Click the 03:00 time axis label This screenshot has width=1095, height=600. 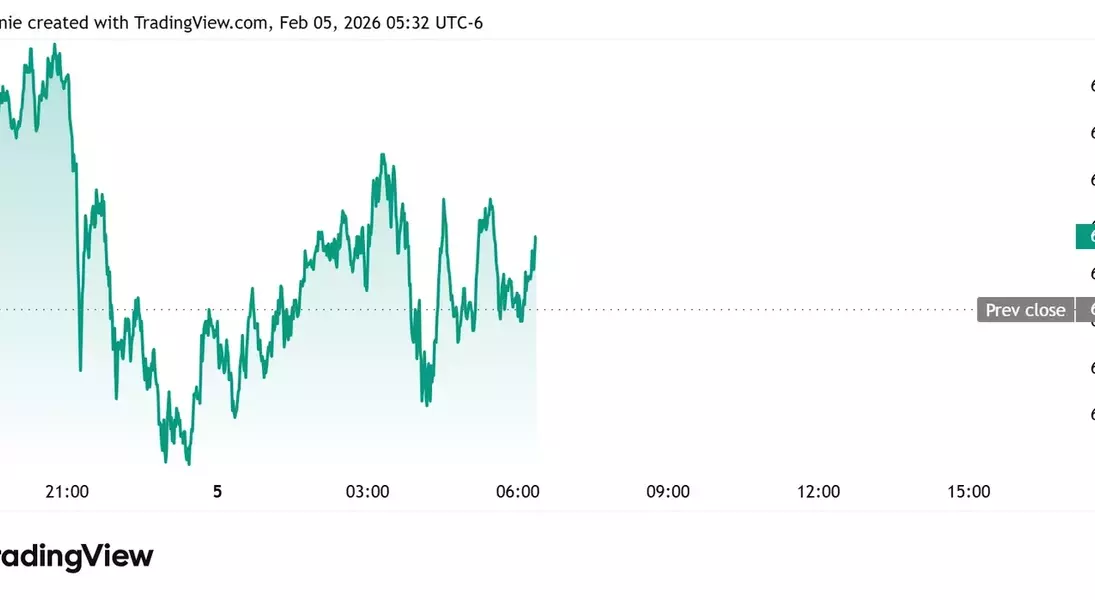367,491
